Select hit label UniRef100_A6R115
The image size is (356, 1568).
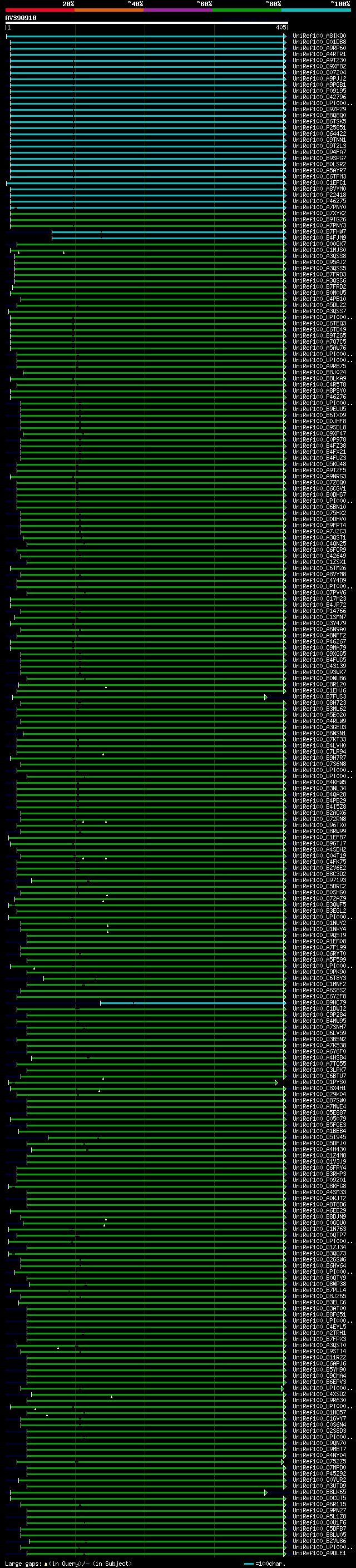[x=319, y=1504]
